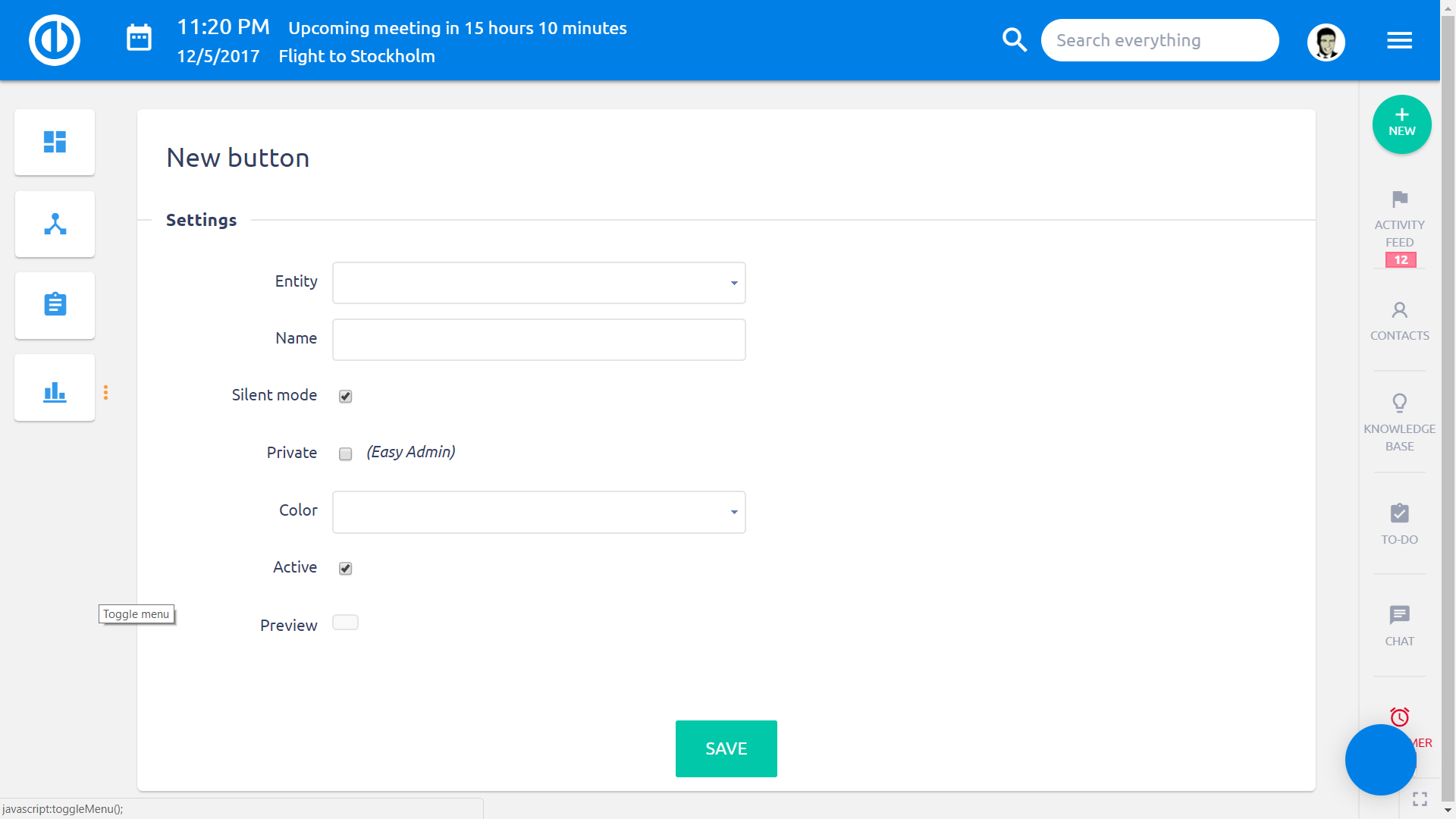Click the Preview button sample
Image resolution: width=1456 pixels, height=819 pixels.
click(345, 623)
